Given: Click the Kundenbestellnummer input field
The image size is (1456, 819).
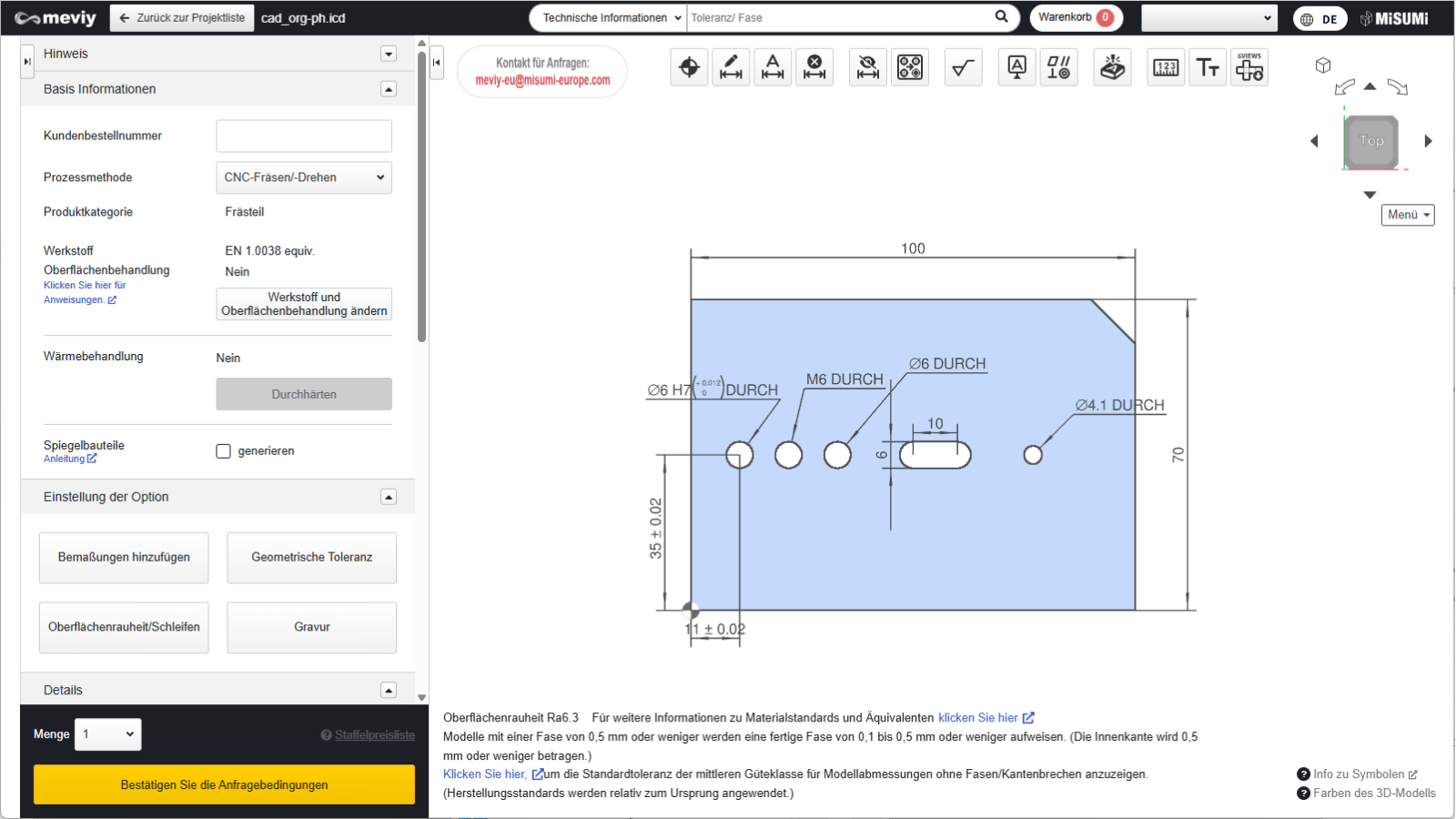Looking at the screenshot, I should (x=304, y=136).
